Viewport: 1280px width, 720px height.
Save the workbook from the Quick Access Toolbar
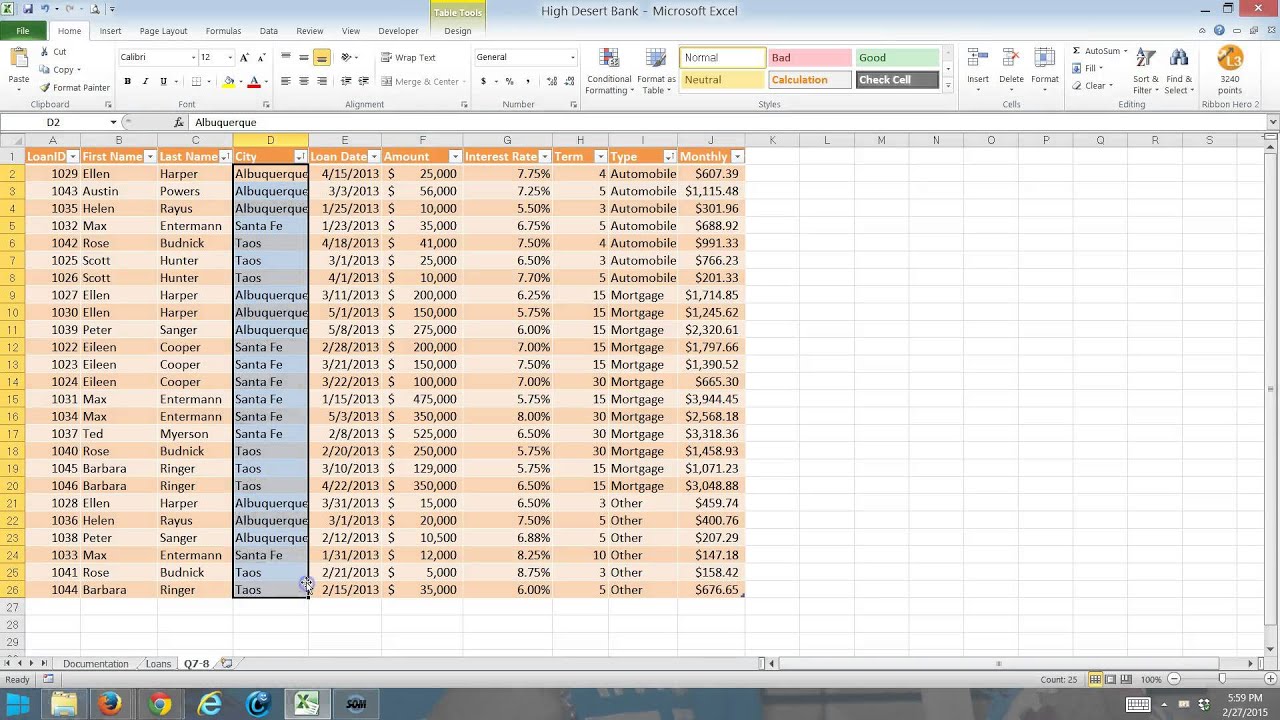pyautogui.click(x=28, y=9)
